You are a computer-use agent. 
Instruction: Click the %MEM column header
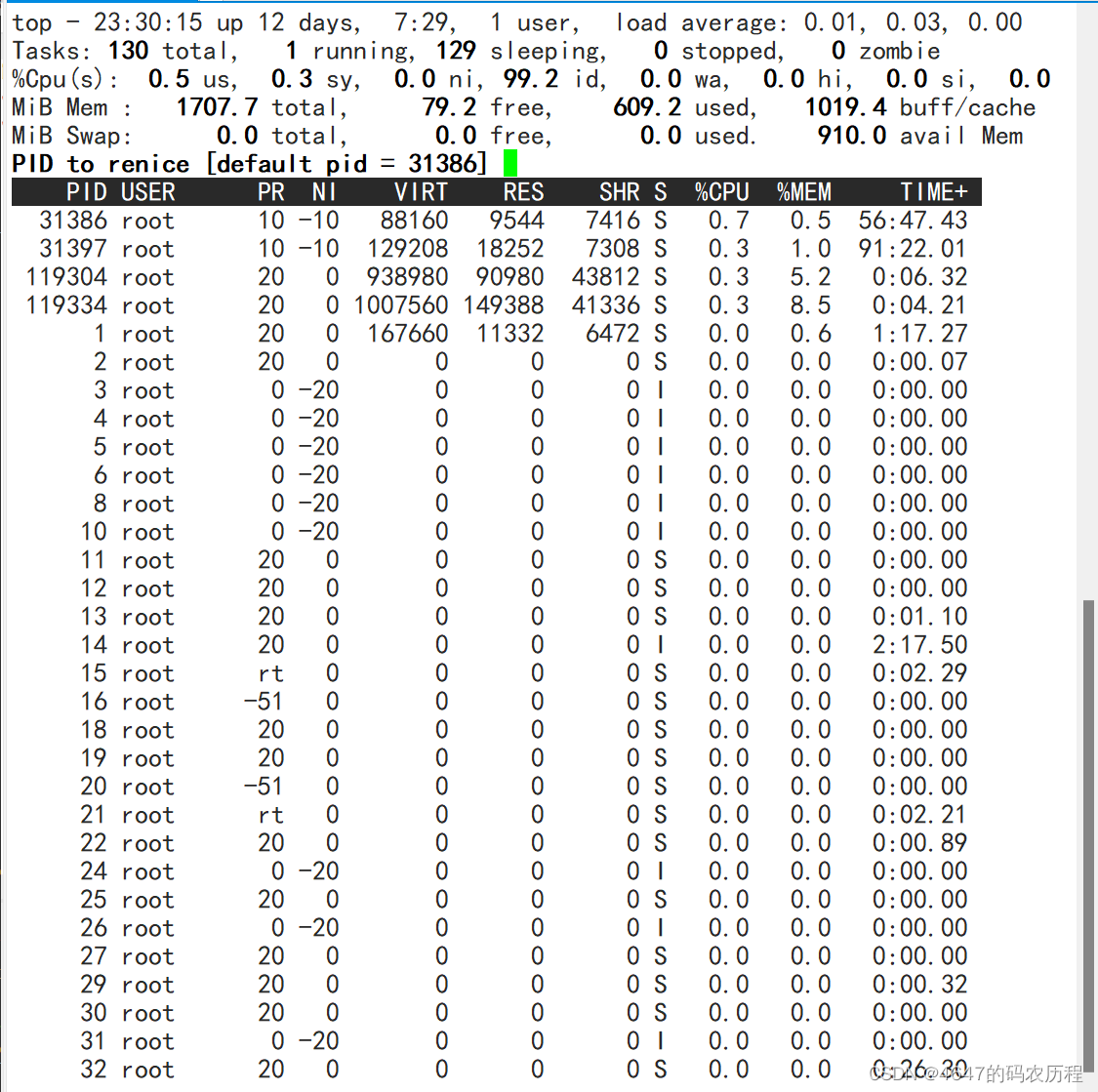click(803, 192)
